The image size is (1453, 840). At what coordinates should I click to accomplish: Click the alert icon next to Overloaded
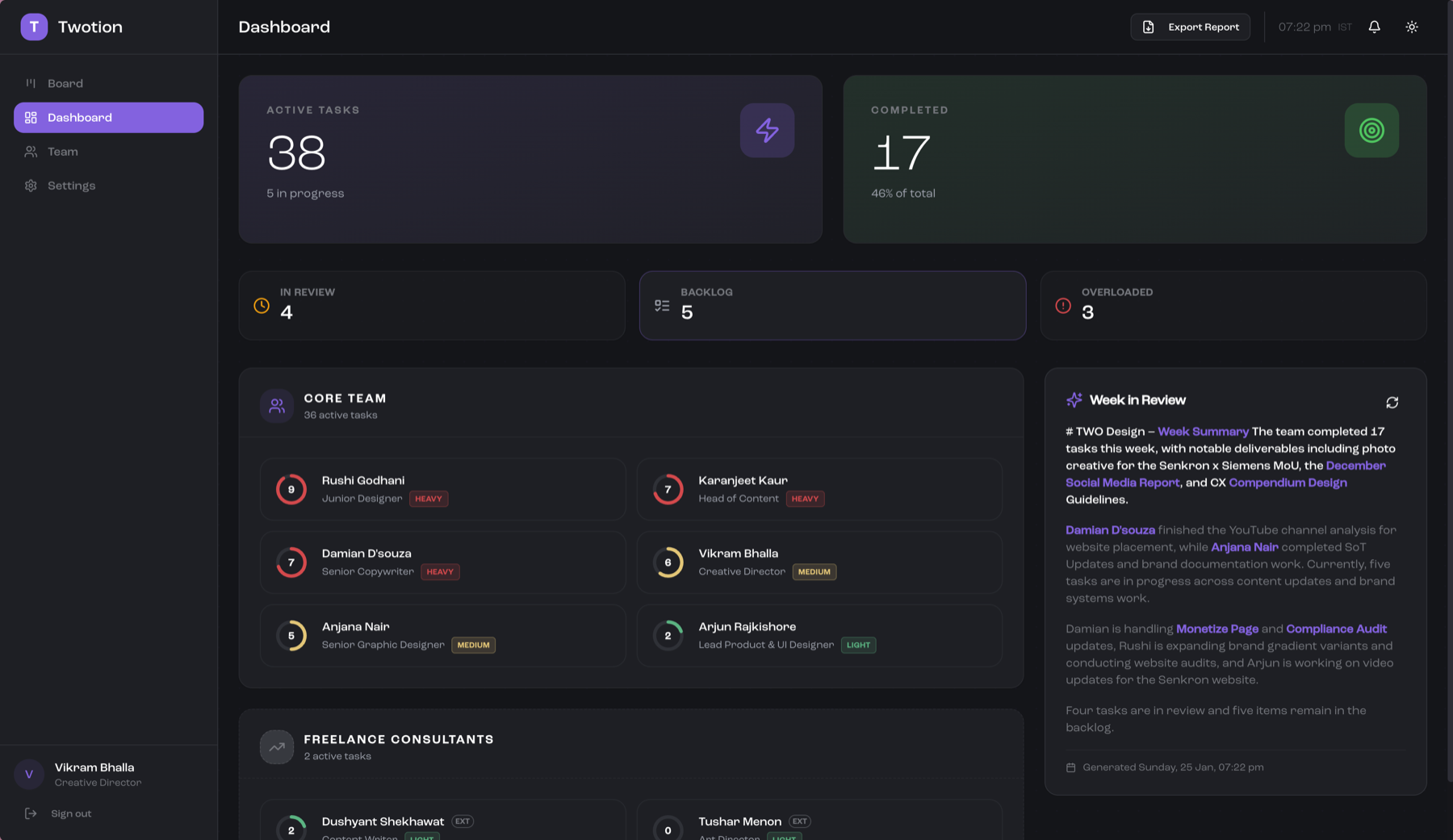pyautogui.click(x=1063, y=305)
